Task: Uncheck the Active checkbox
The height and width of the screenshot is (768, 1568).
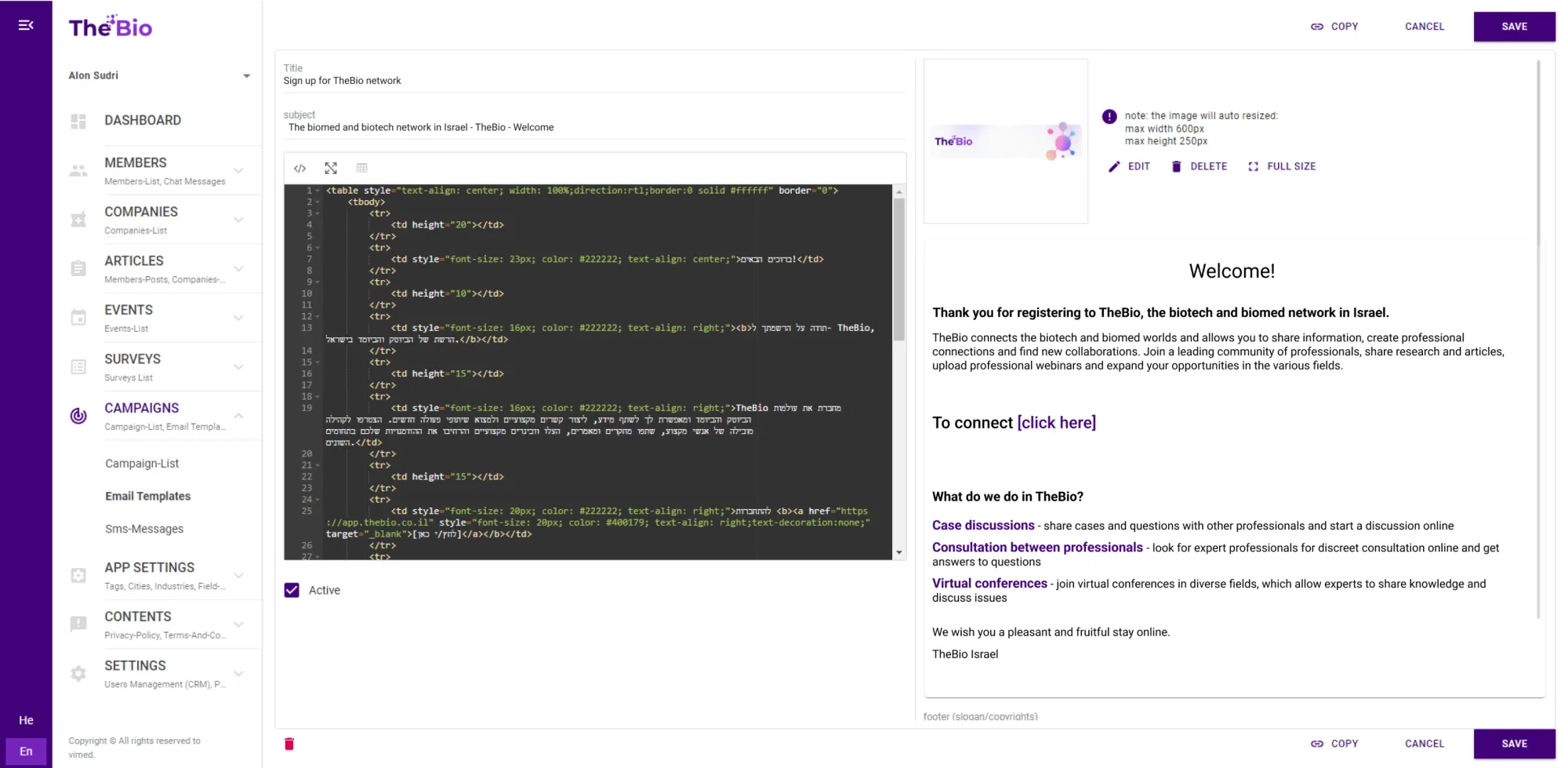Action: coord(292,590)
